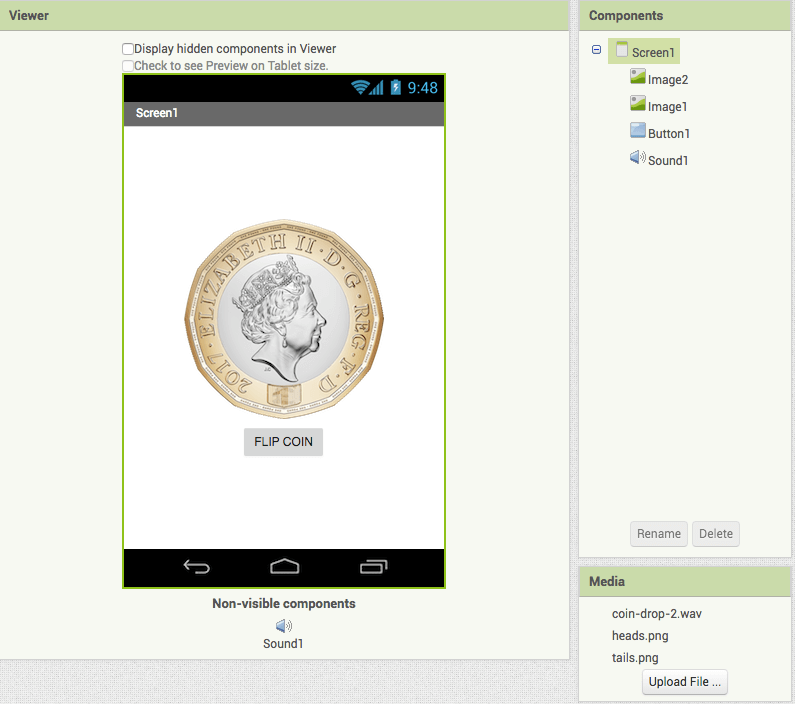Select coin-drop-2.wav in Media
This screenshot has height=704, width=795.
[x=657, y=614]
